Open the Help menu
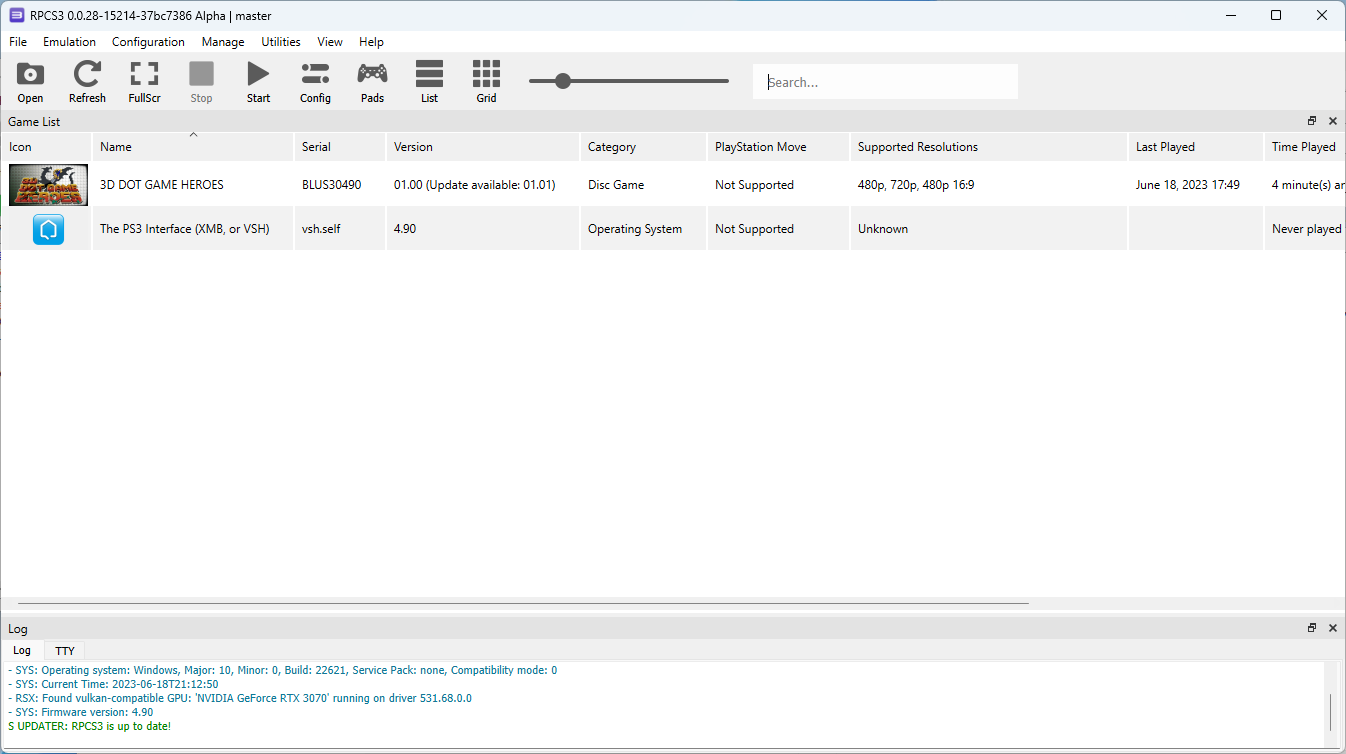The image size is (1346, 754). tap(371, 42)
